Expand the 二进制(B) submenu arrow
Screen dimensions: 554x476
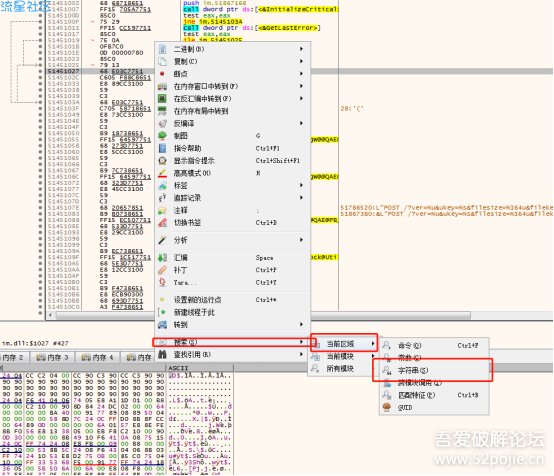301,49
